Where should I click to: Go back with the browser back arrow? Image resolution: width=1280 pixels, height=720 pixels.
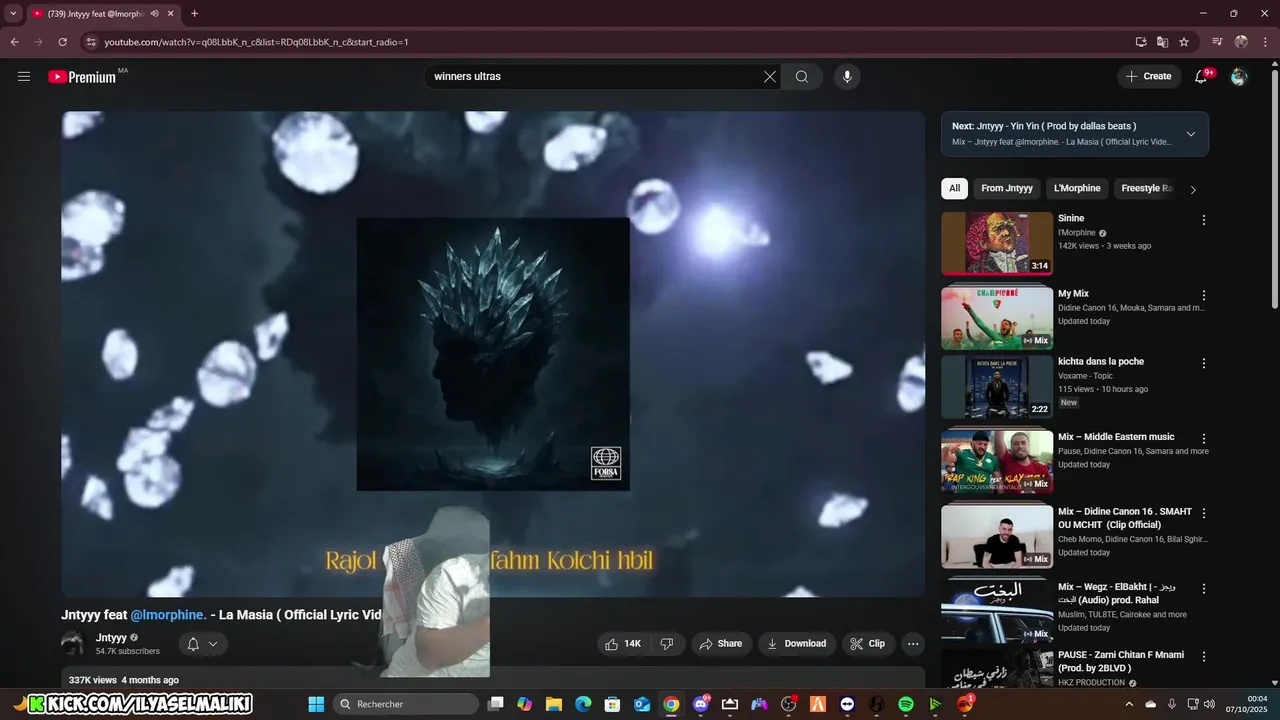14,42
